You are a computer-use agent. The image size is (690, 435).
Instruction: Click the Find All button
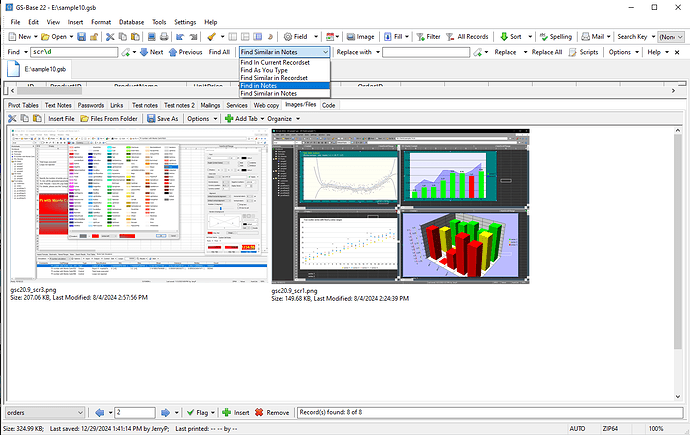click(x=219, y=52)
